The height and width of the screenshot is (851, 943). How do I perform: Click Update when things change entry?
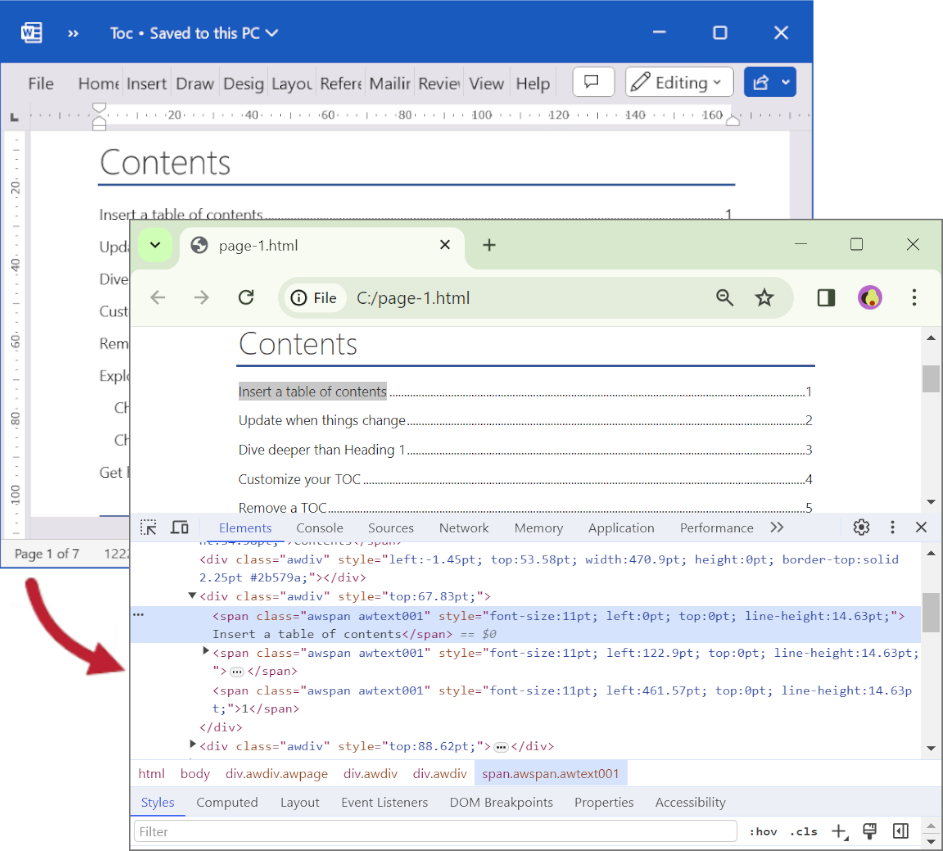322,420
